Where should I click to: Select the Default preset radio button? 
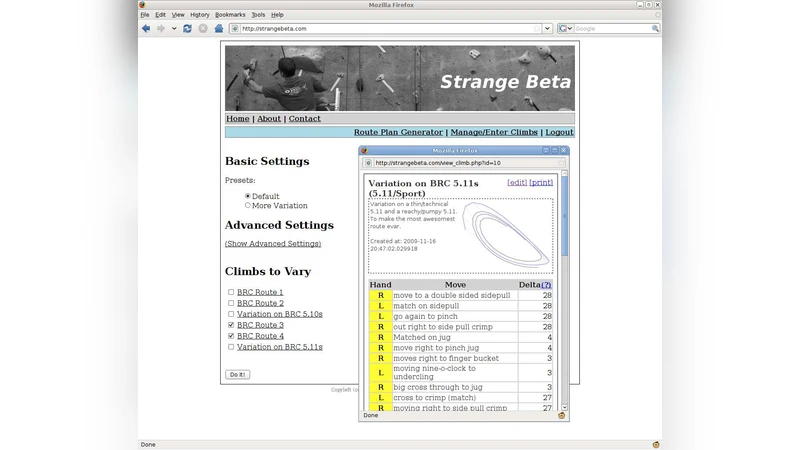tap(248, 196)
